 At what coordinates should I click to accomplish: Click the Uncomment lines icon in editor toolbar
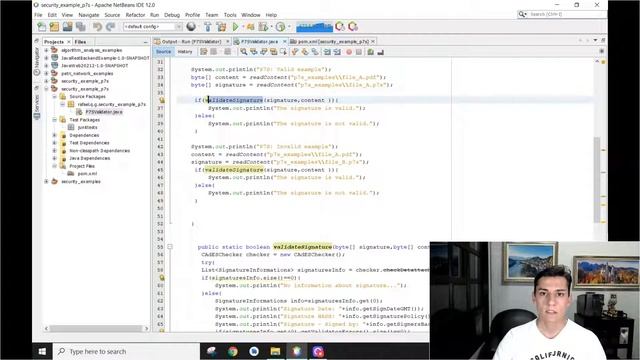pos(380,52)
